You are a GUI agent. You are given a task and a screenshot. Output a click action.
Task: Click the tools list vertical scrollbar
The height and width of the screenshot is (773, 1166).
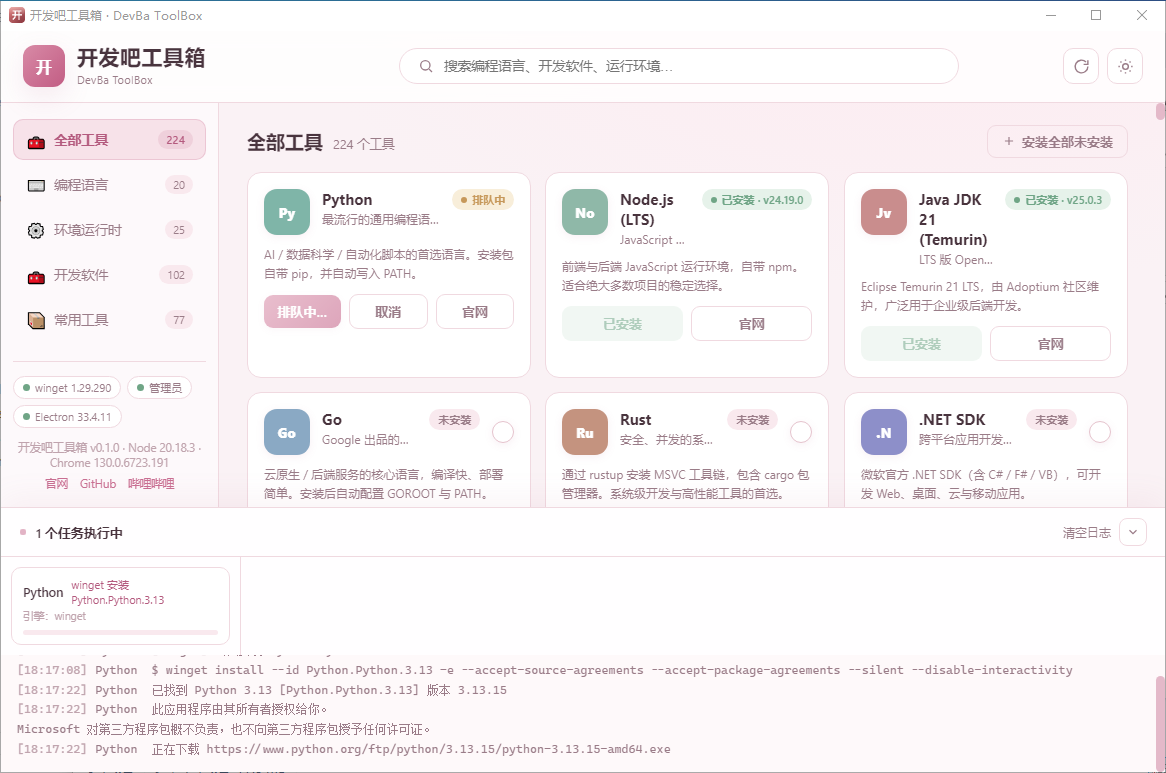[1160, 111]
